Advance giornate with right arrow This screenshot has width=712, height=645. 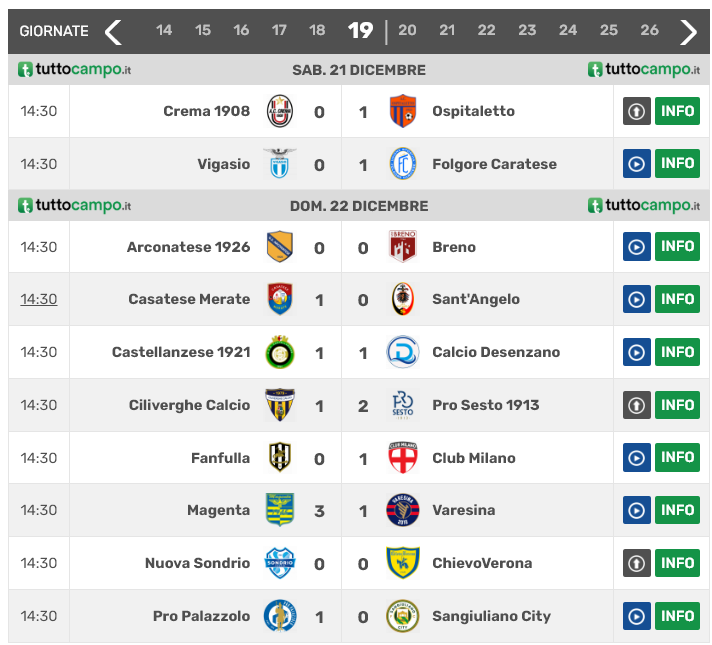[x=688, y=32]
